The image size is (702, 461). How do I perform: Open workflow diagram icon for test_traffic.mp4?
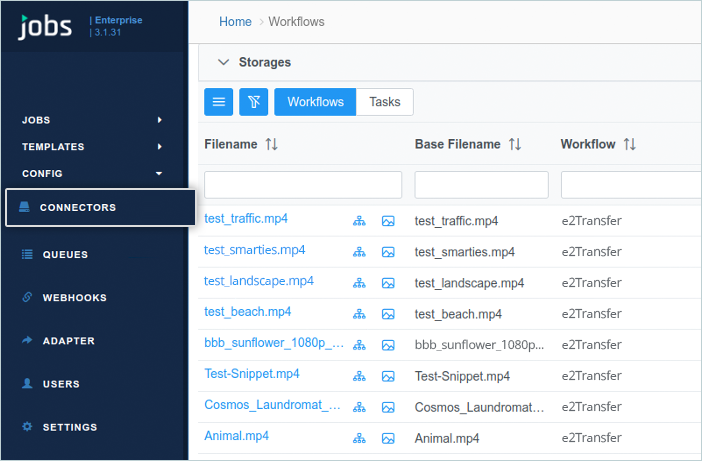pyautogui.click(x=359, y=221)
